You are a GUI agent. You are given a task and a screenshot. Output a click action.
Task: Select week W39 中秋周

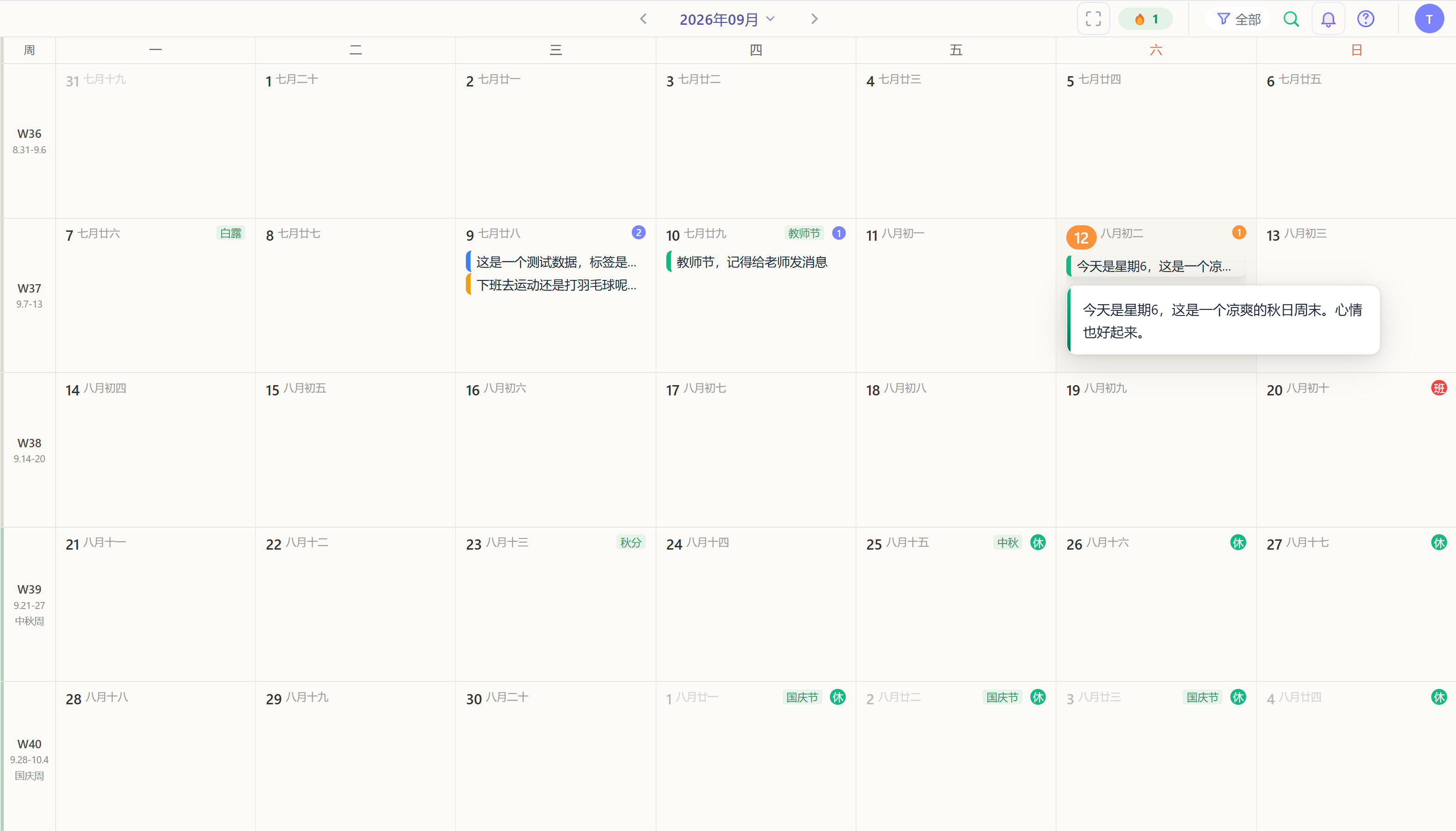29,604
